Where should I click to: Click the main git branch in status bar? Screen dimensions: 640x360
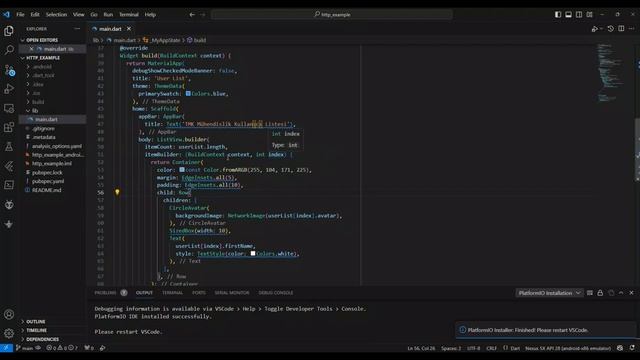(24, 348)
